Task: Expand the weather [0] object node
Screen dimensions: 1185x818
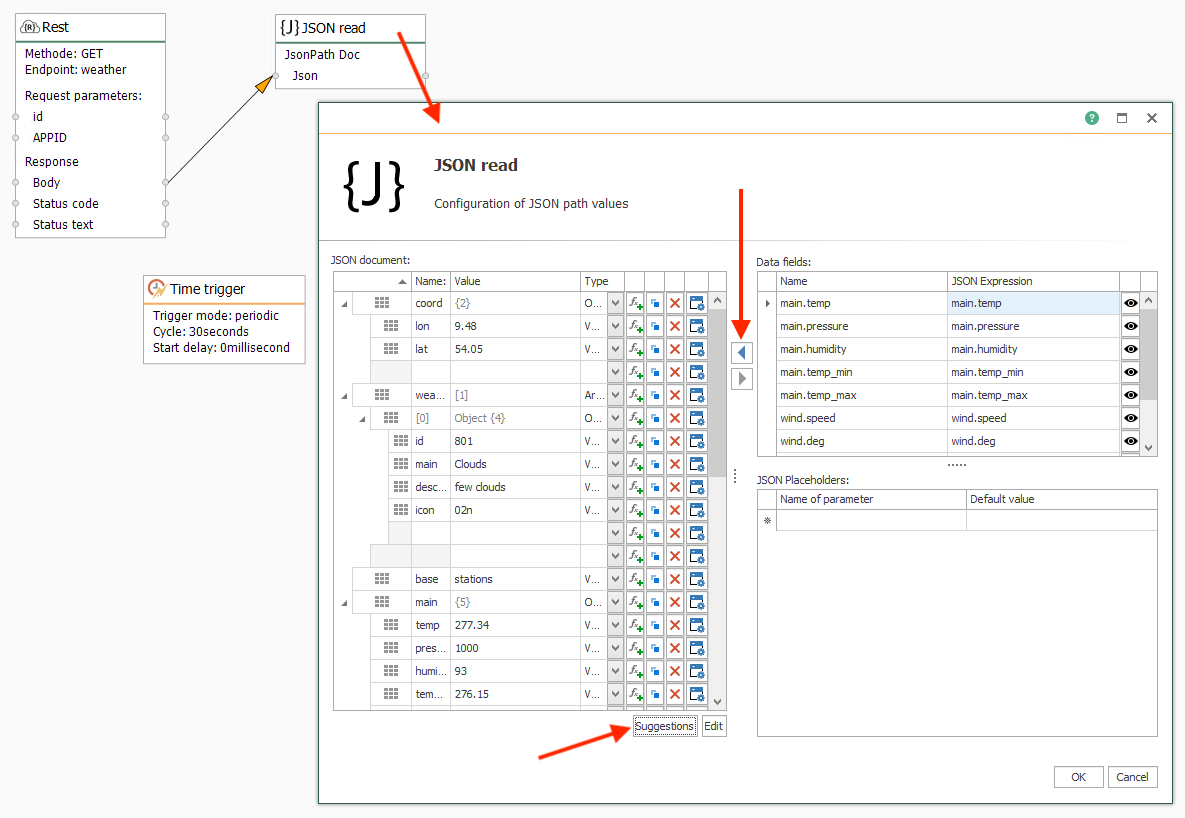Action: pyautogui.click(x=362, y=417)
